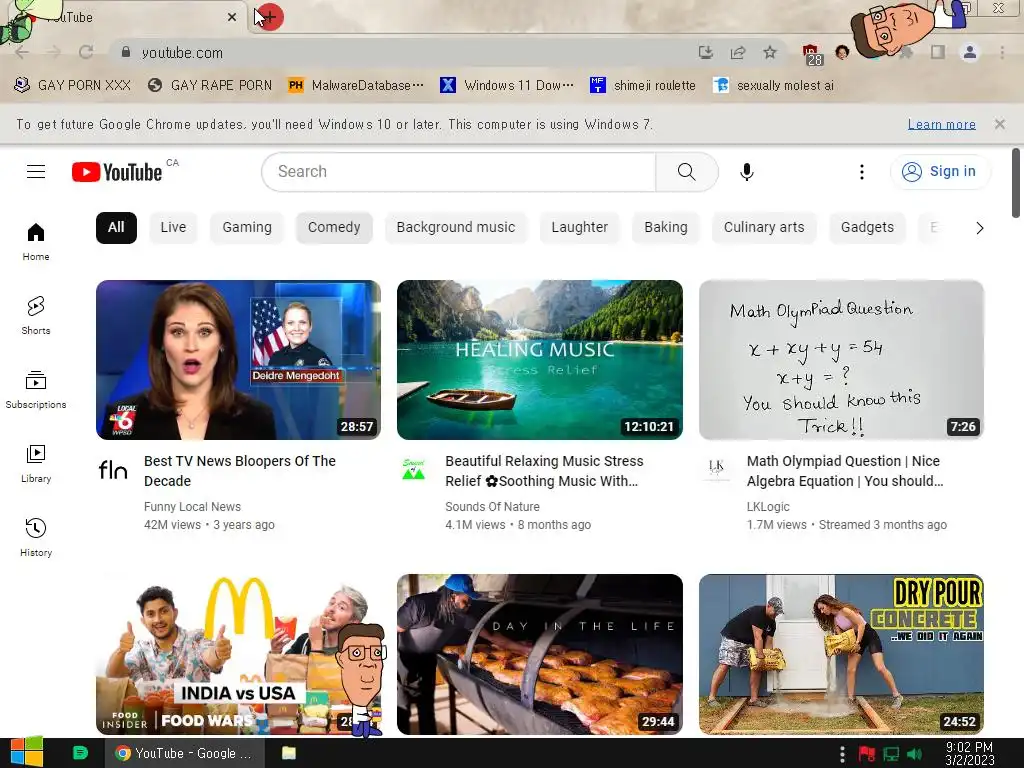Open Shorts from the sidebar
Image resolution: width=1024 pixels, height=768 pixels.
[36, 315]
